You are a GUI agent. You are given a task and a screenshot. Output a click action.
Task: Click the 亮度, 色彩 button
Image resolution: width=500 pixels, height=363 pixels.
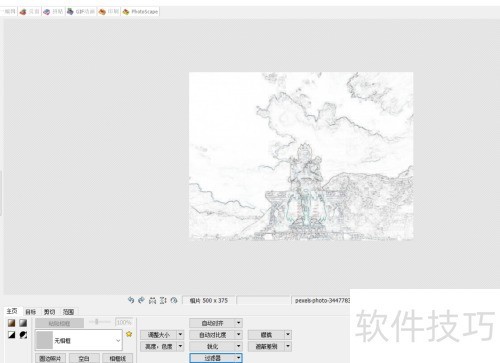[x=158, y=346]
